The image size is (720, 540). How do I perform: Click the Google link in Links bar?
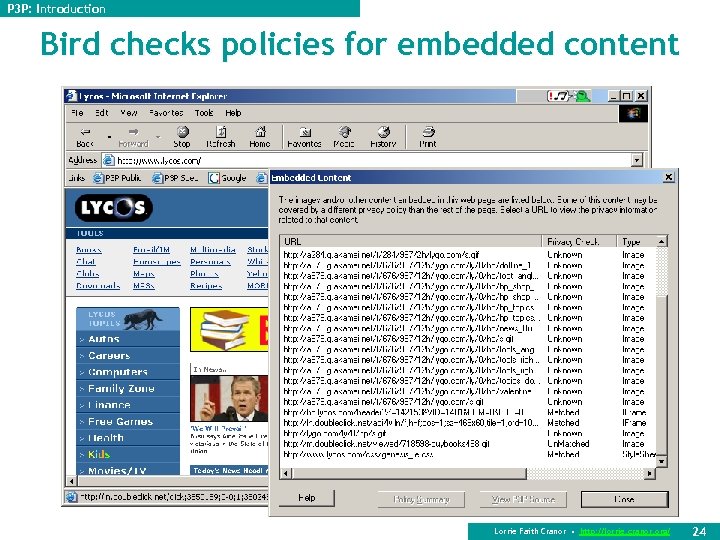(228, 178)
